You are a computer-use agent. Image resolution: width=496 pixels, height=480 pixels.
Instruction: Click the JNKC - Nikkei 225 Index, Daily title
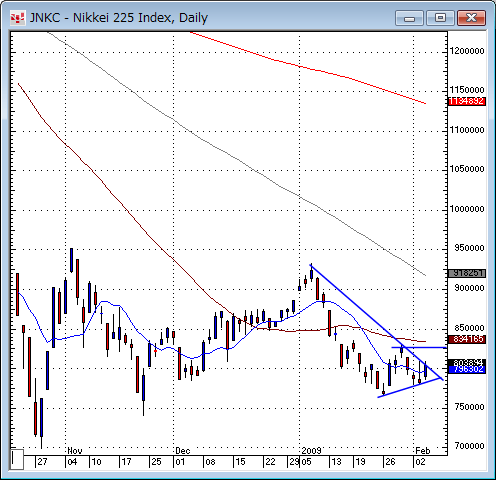pyautogui.click(x=119, y=18)
